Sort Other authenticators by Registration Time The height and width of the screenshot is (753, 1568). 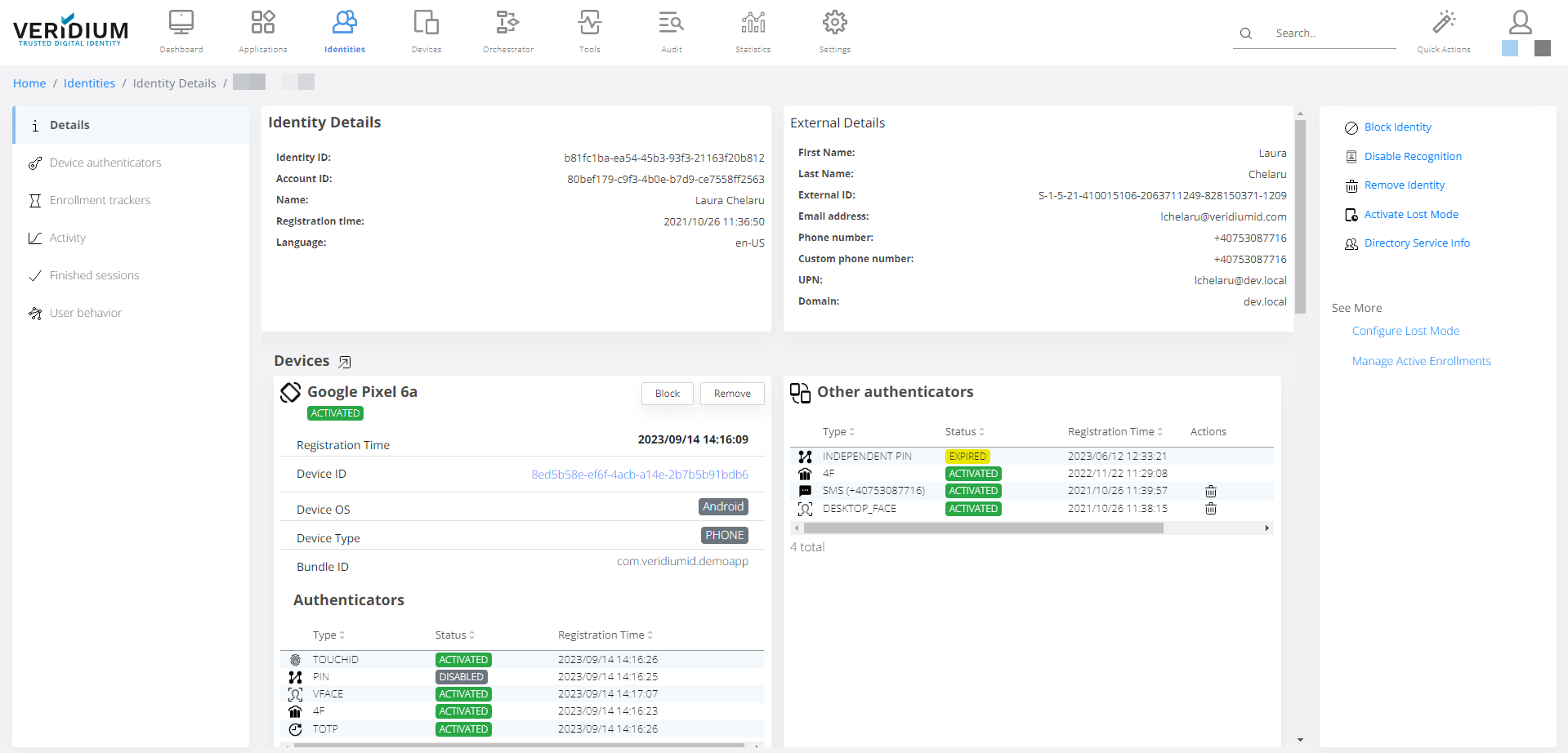pyautogui.click(x=1115, y=432)
